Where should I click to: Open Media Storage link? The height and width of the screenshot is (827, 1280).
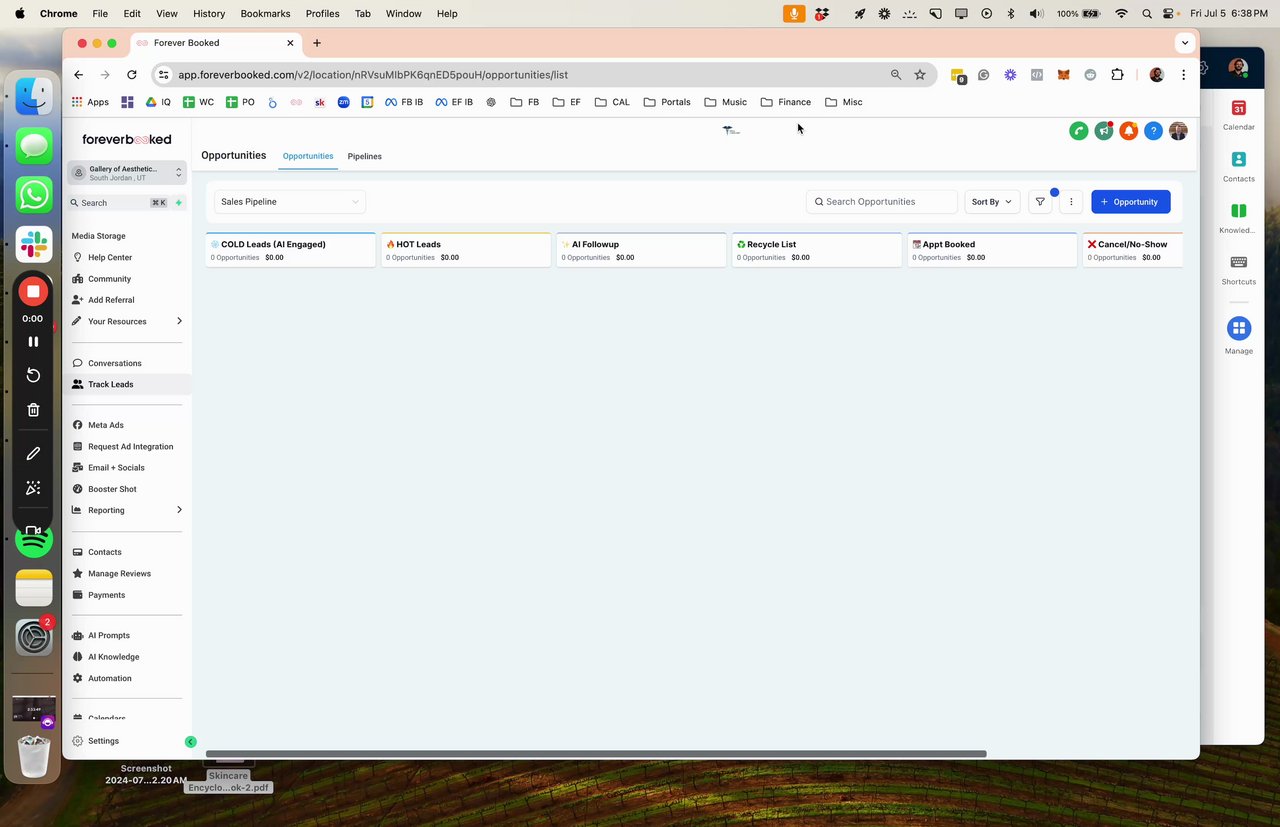click(99, 236)
